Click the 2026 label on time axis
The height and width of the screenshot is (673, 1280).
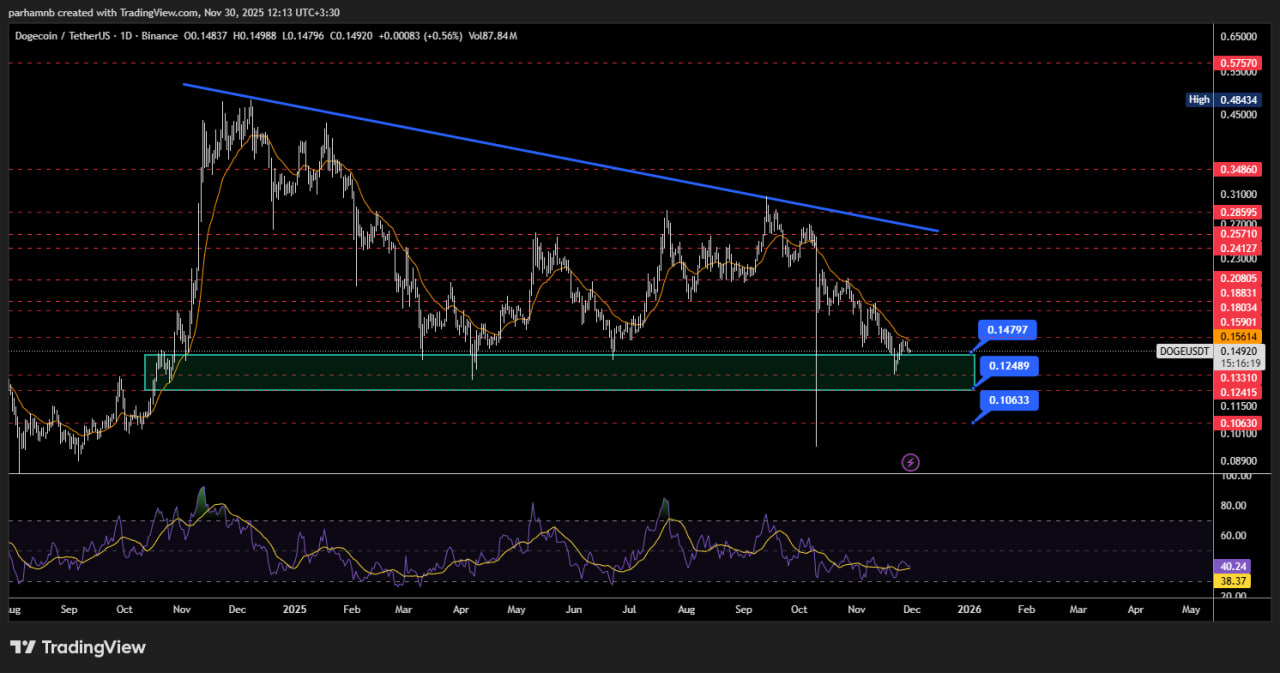point(968,608)
